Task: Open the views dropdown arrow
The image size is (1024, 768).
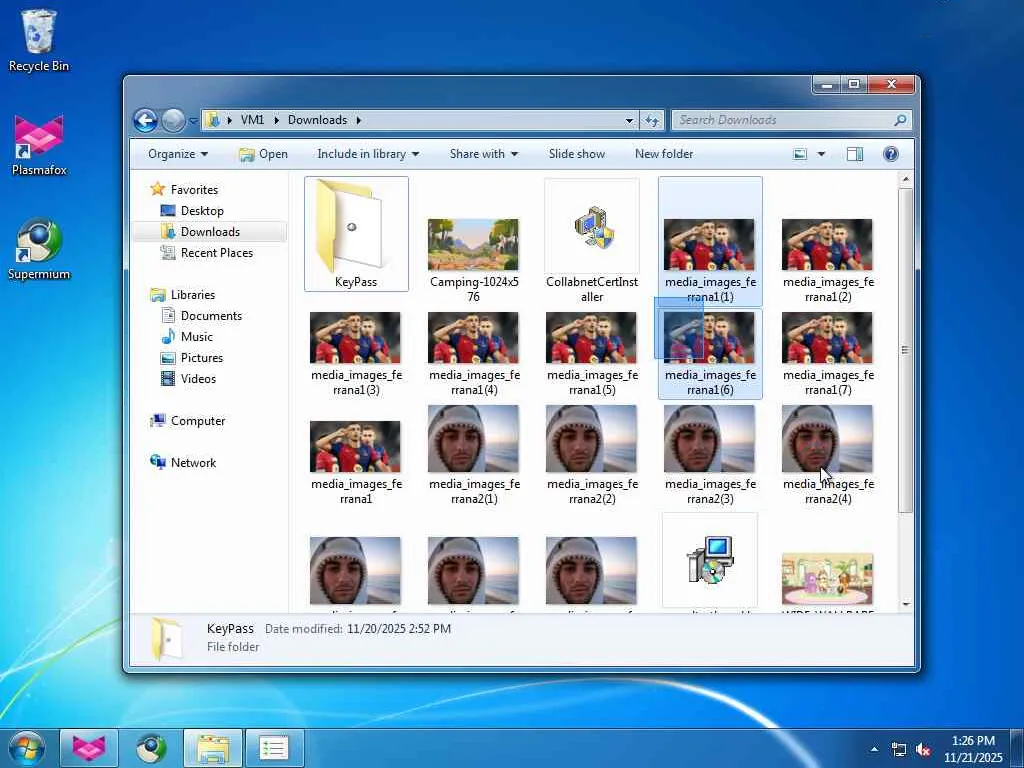Action: pos(821,154)
